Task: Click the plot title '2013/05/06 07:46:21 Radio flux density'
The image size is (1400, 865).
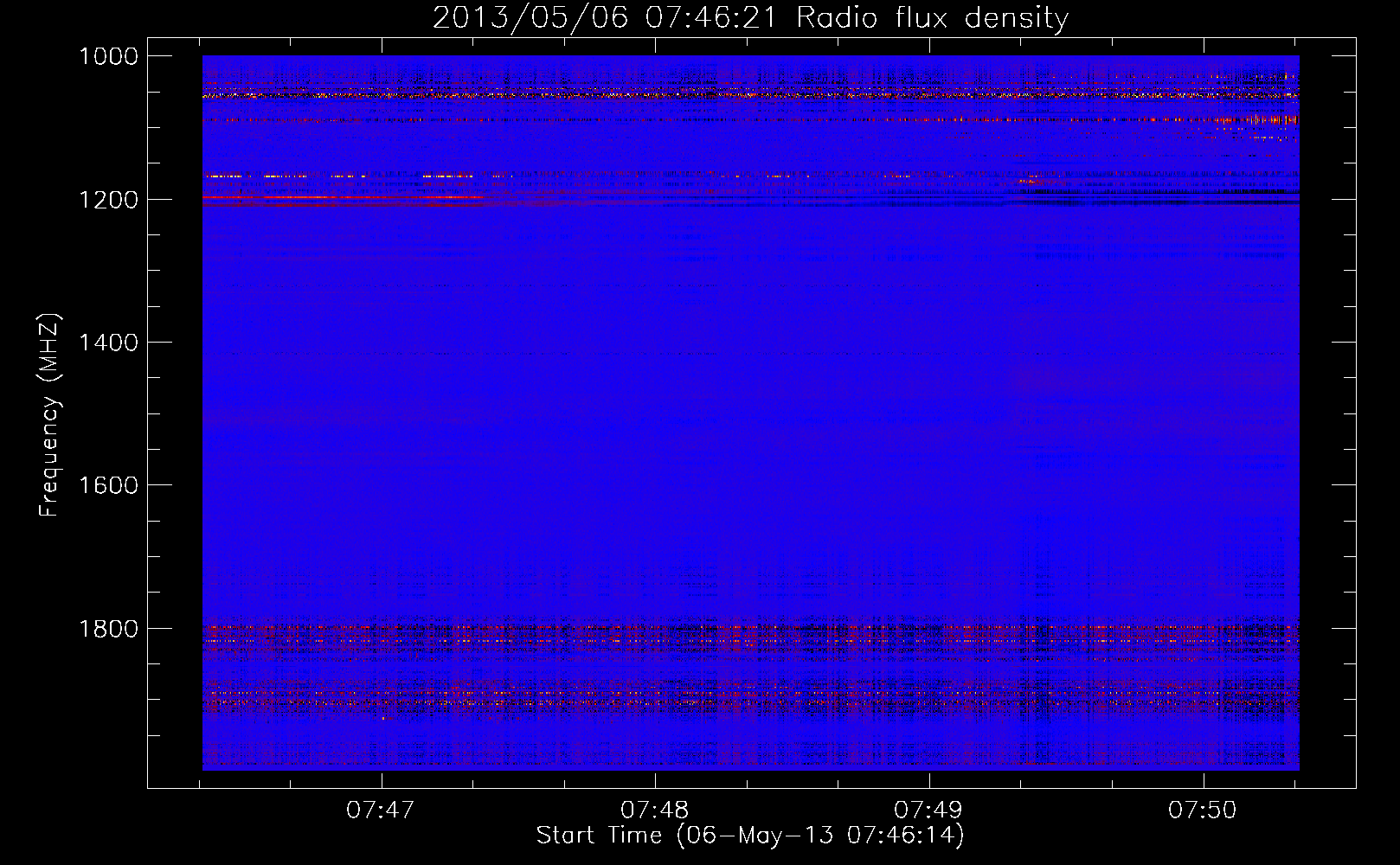Action: click(x=750, y=18)
